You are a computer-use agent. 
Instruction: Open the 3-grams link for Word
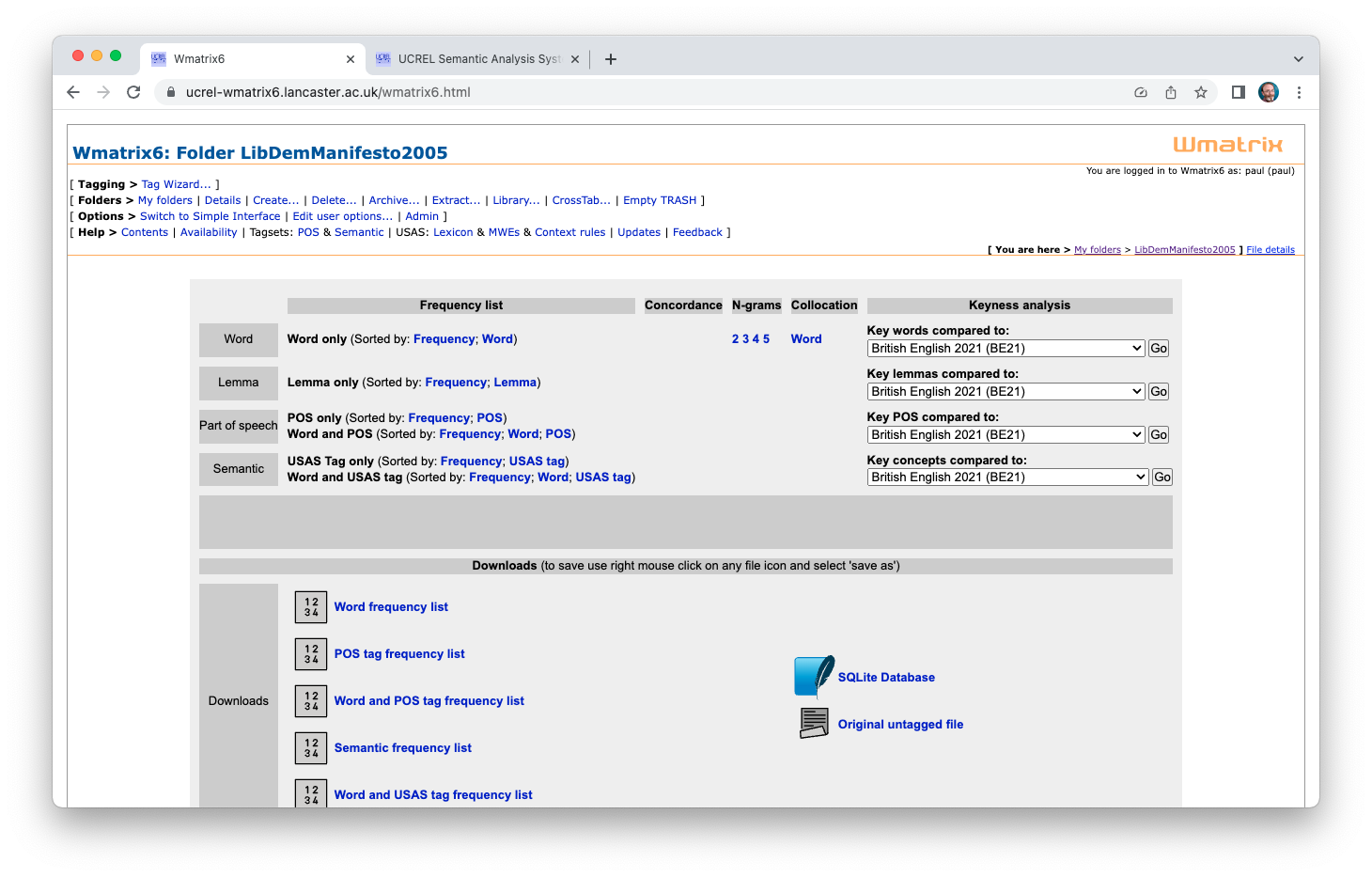point(745,339)
